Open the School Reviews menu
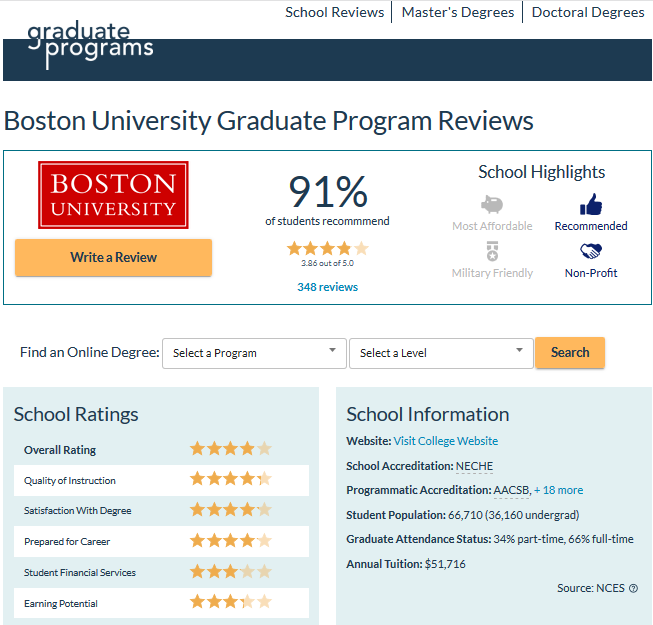Screen dimensions: 653x625 pos(334,12)
